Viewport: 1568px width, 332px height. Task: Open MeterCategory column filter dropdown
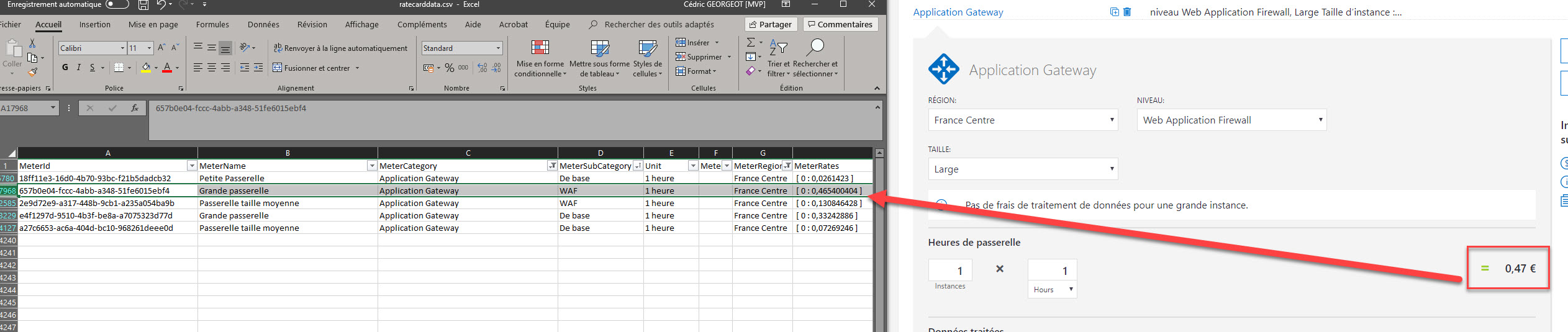[552, 166]
